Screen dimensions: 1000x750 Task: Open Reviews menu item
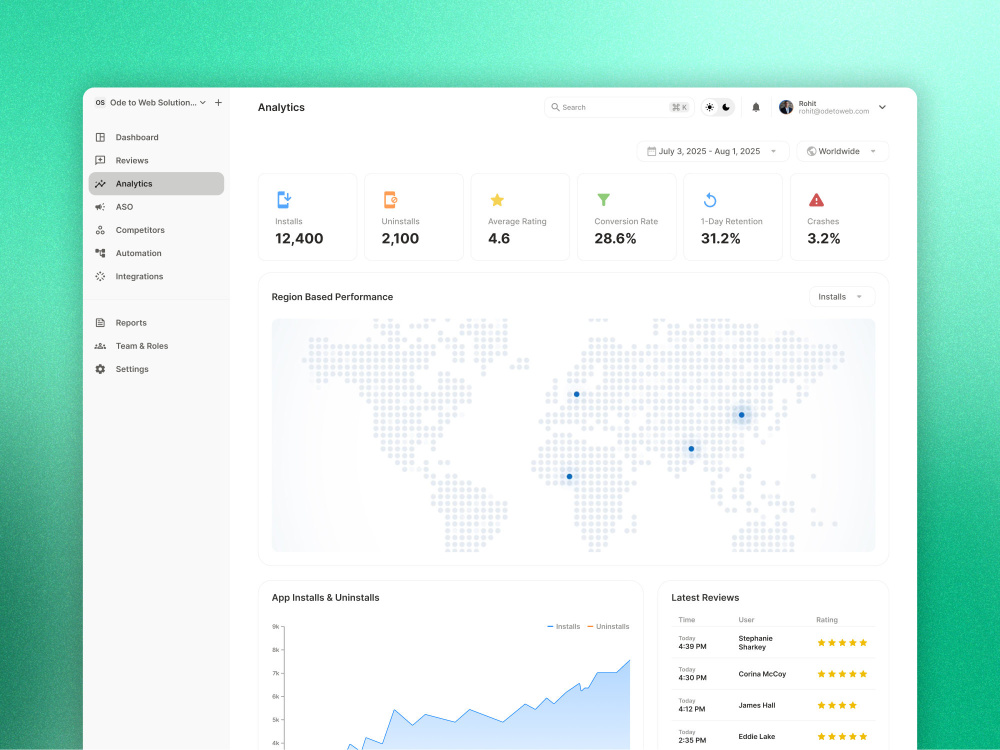[156, 160]
